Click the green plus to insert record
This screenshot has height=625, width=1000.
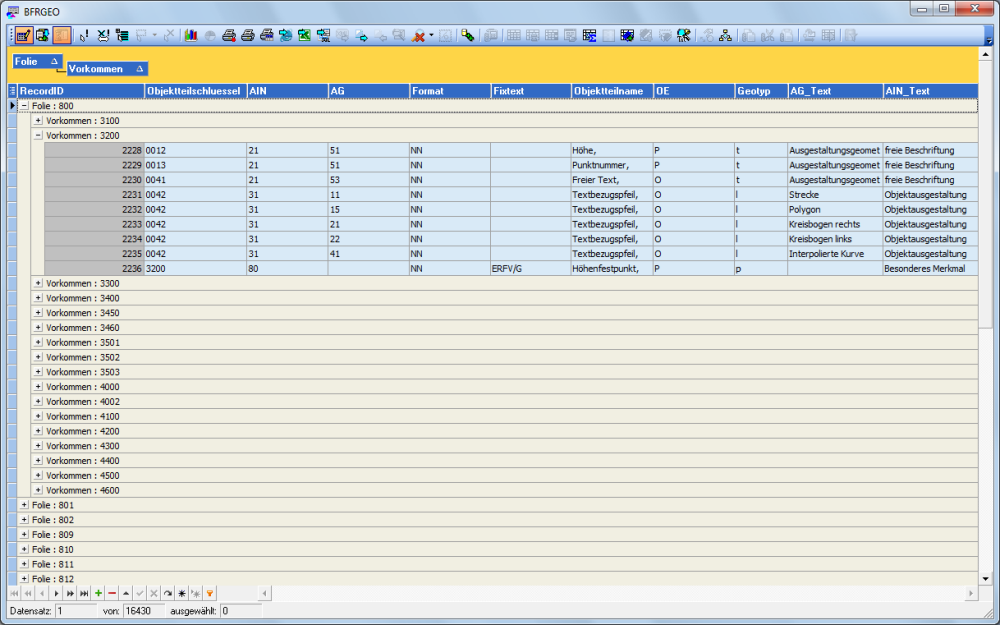(98, 593)
